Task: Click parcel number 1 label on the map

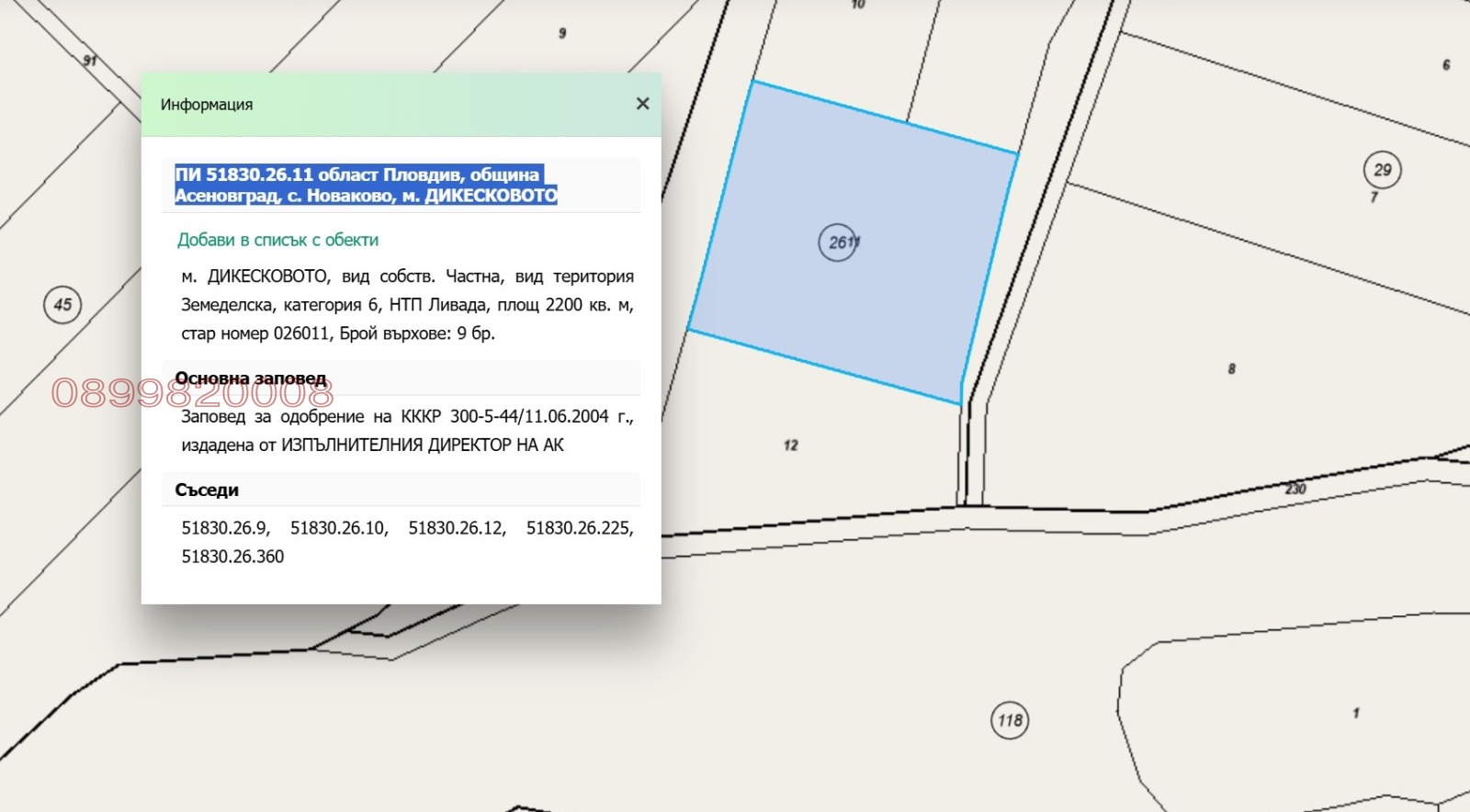Action: click(x=1356, y=713)
